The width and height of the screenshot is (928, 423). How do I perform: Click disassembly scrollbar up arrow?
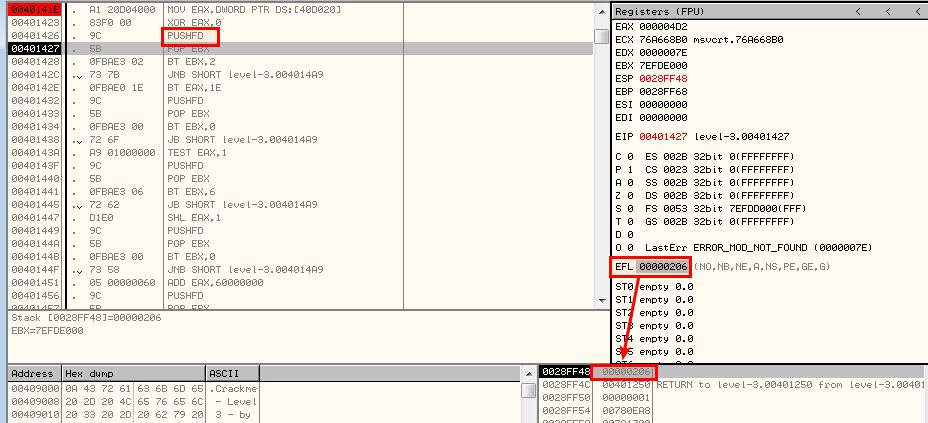pos(601,10)
